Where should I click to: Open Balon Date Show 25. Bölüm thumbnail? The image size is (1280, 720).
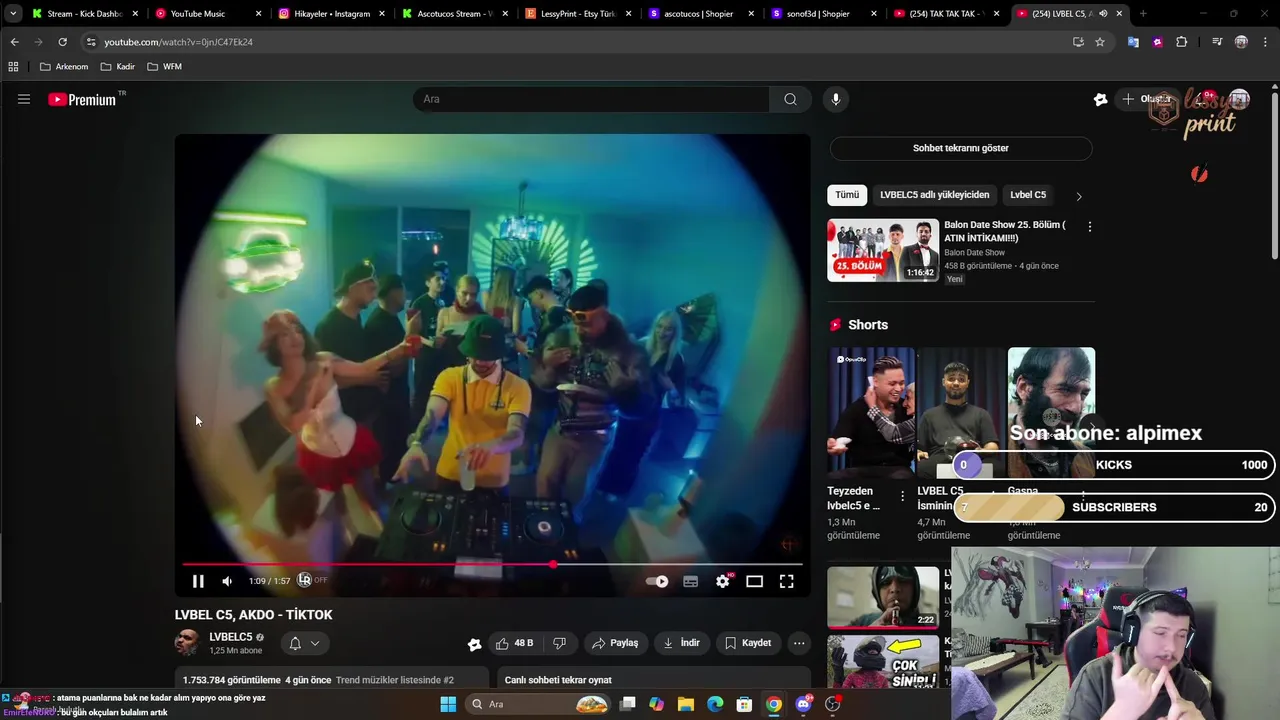[883, 250]
